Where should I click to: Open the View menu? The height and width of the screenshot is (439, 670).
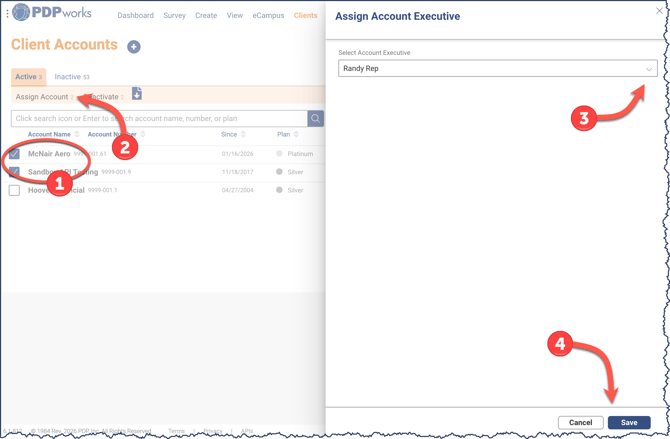pos(235,15)
